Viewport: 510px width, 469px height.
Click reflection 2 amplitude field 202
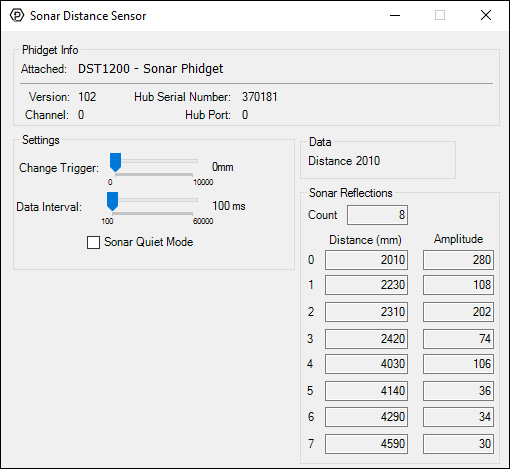click(458, 312)
